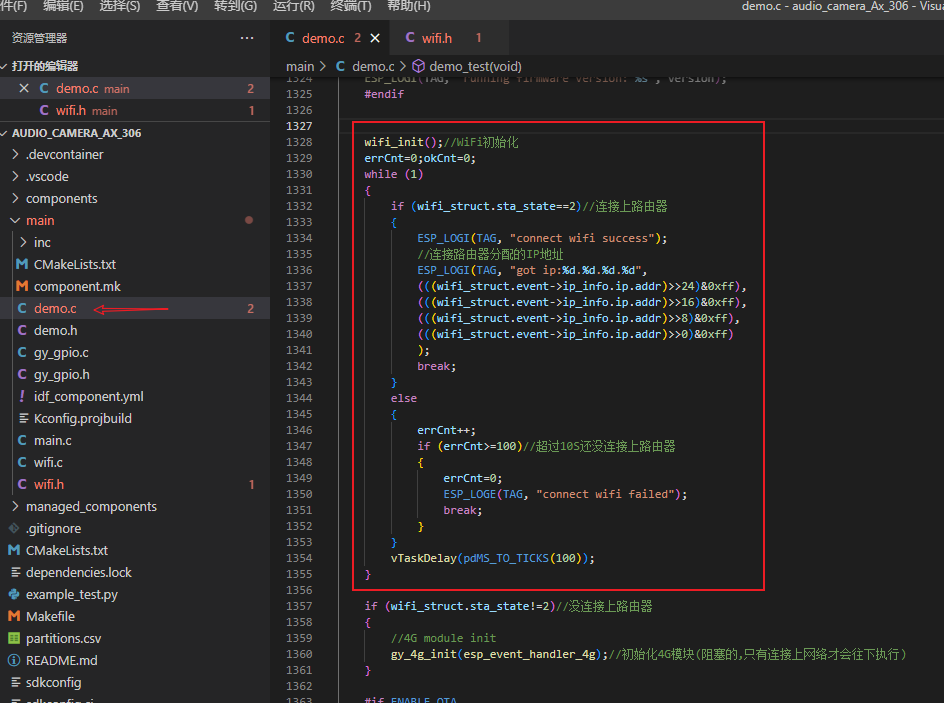Expand the inc folder
Screen dimensions: 944x703
click(x=42, y=243)
